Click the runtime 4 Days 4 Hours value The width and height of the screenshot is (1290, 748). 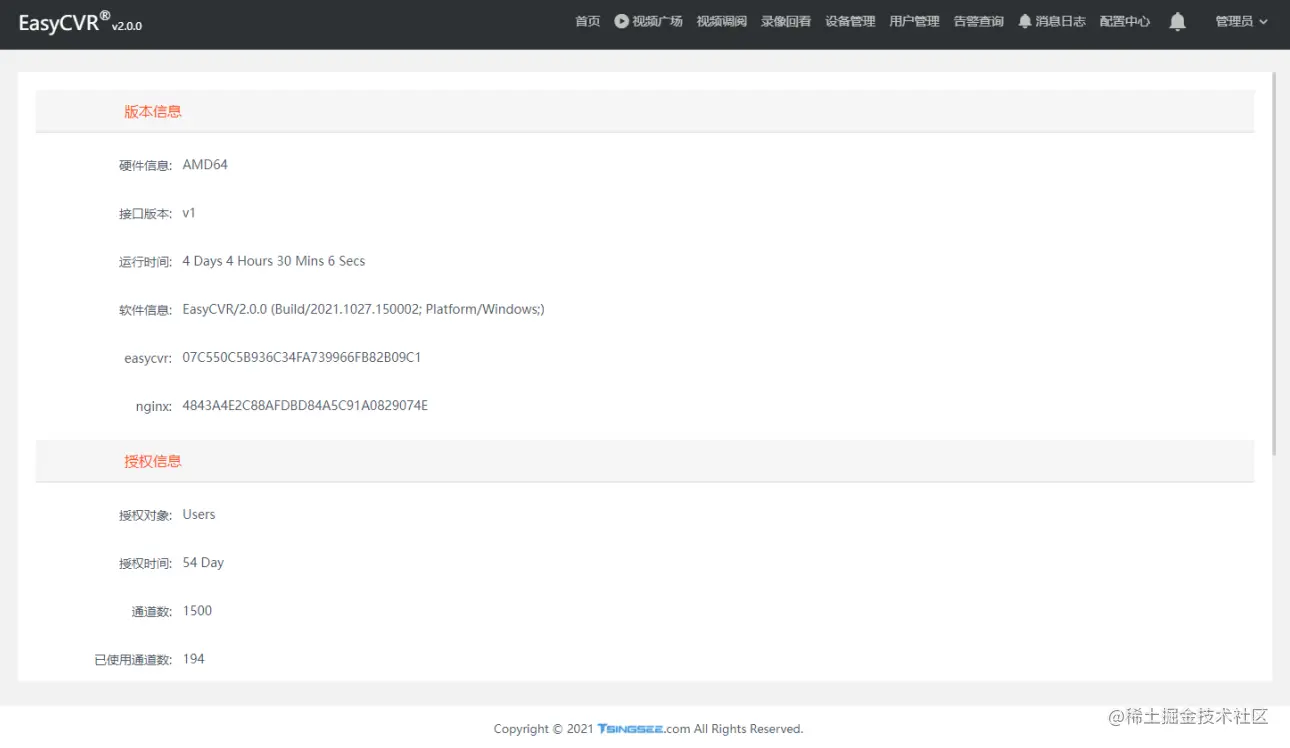[274, 261]
